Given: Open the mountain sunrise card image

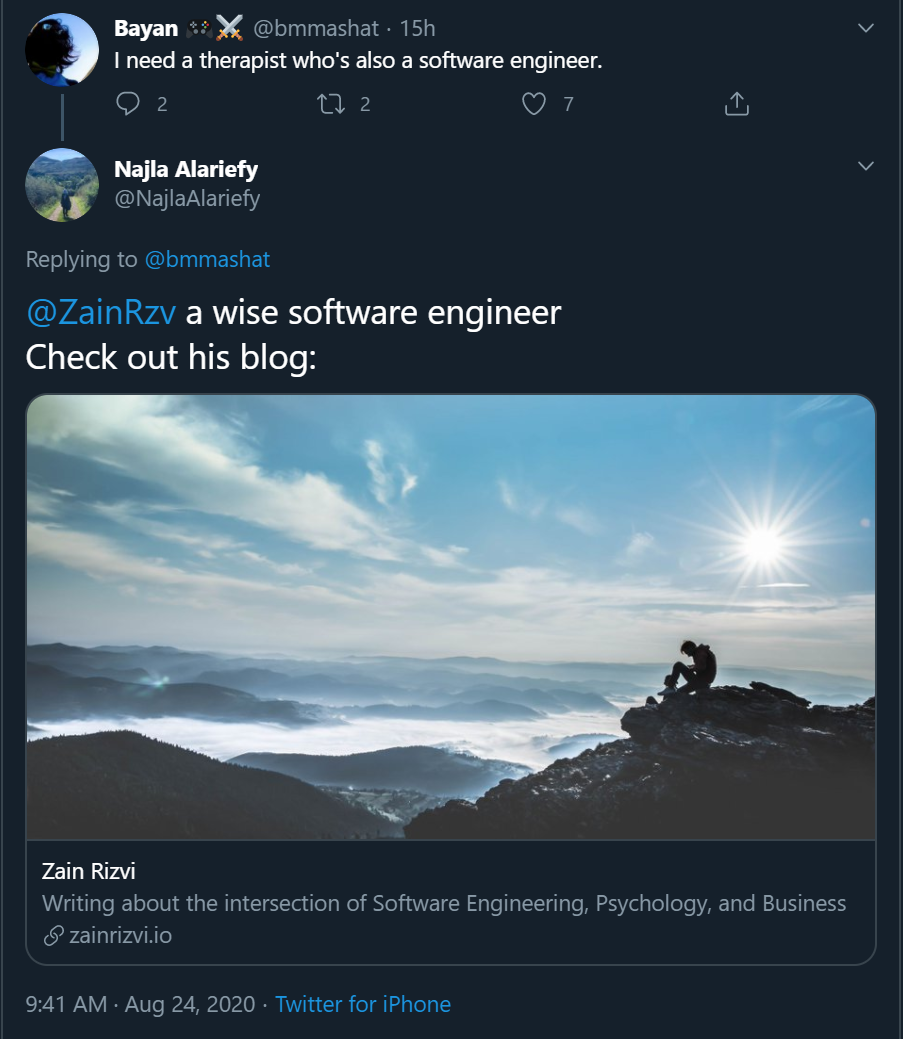Looking at the screenshot, I should pos(451,618).
